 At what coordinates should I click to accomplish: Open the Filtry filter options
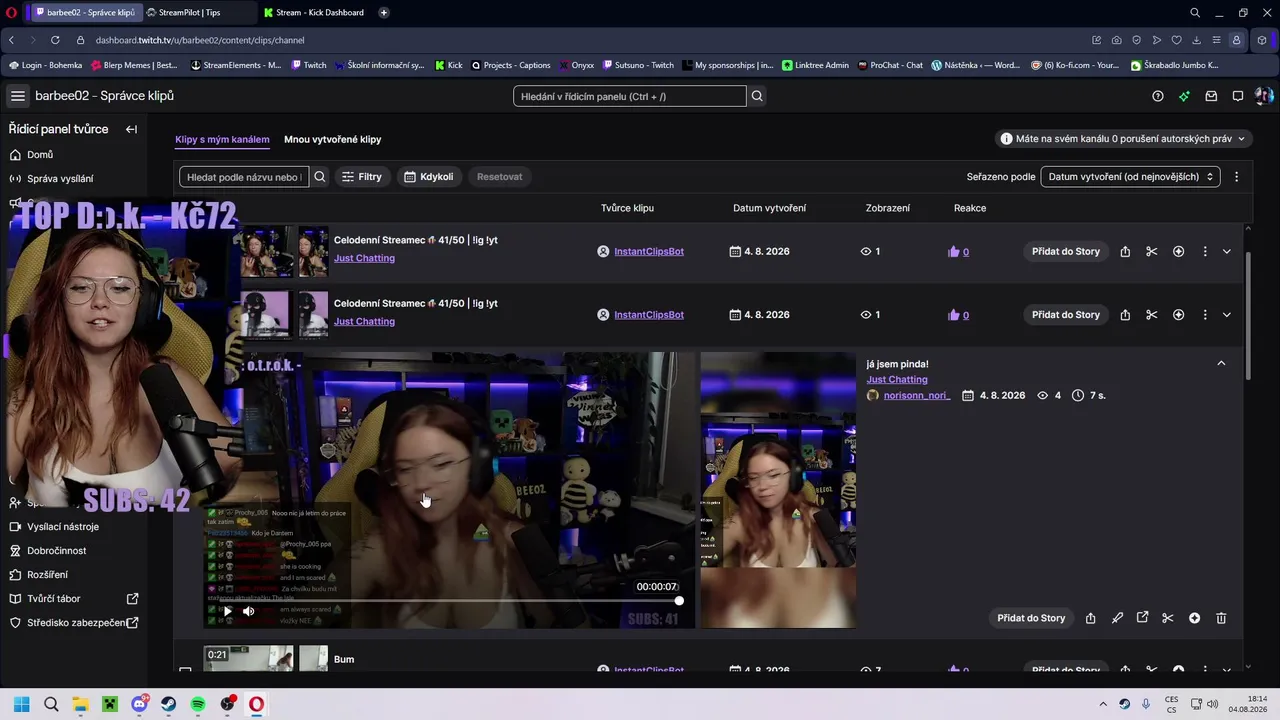pos(362,177)
